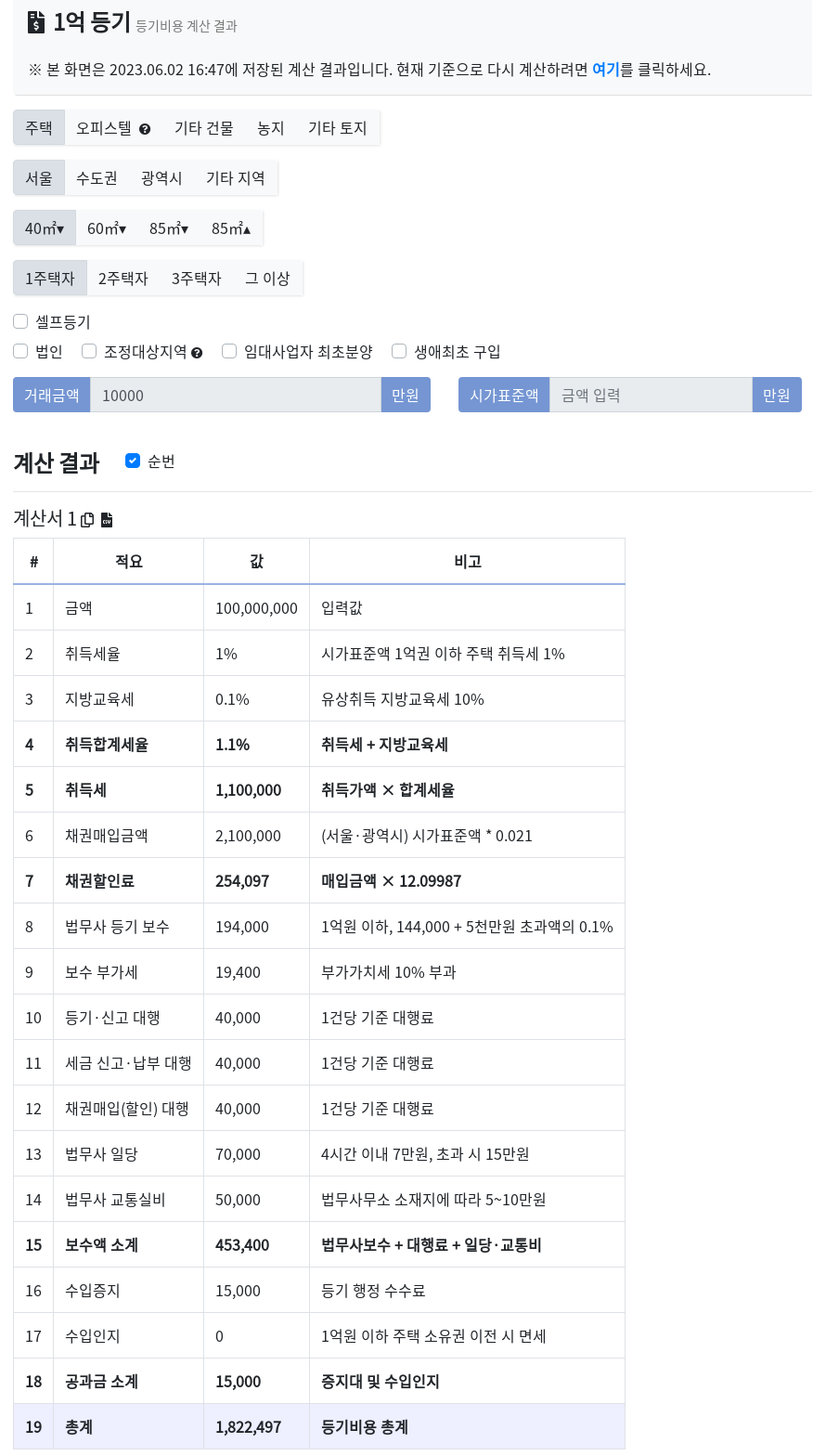Select 40㎡▾ area option
The image size is (813, 1456).
coord(45,228)
